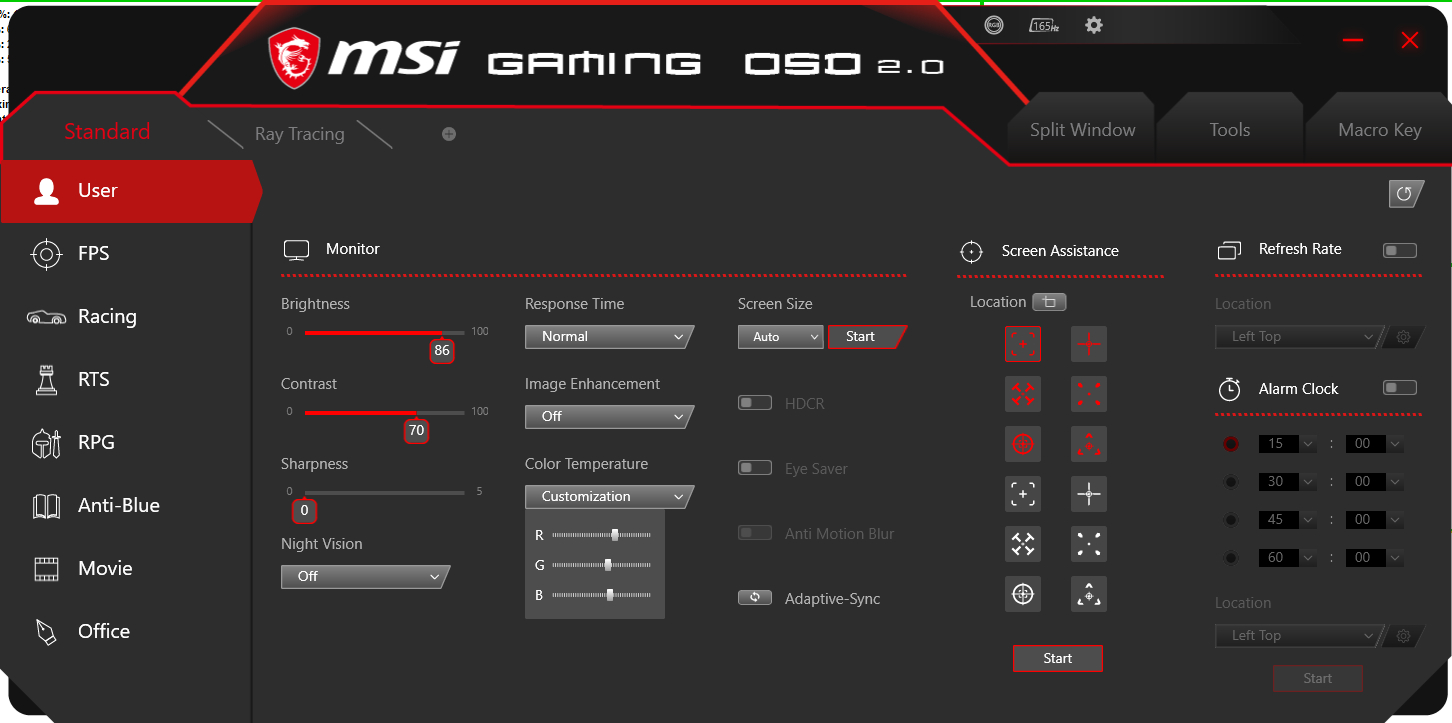Select white thin cross with center circle
The height and width of the screenshot is (723, 1452).
pos(1089,494)
